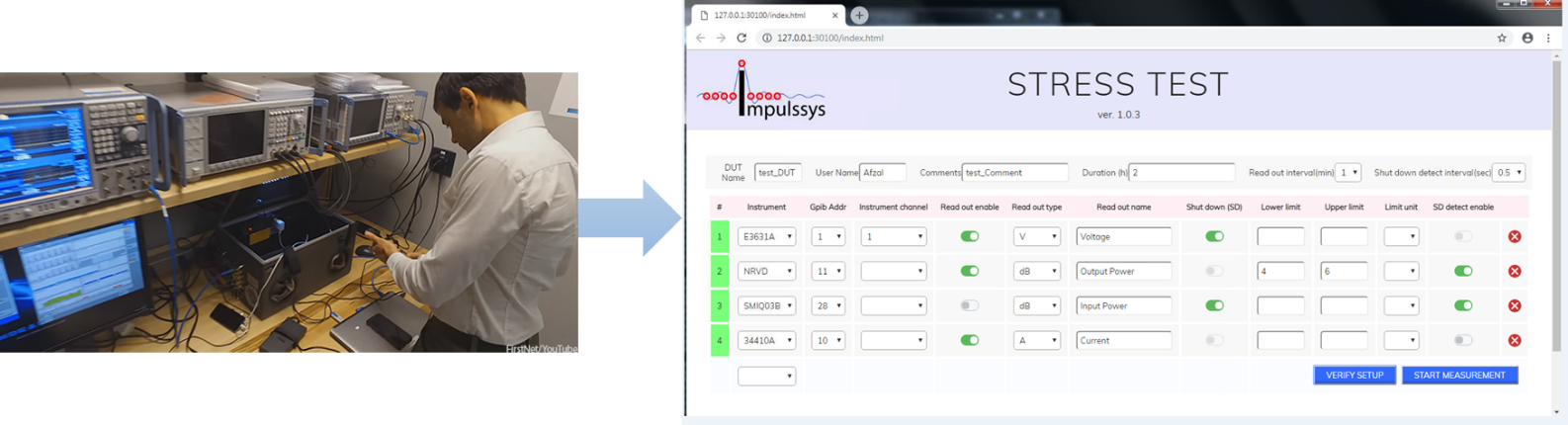Open the browser three-dot menu
Viewport: 1568px width, 425px height.
point(1548,38)
